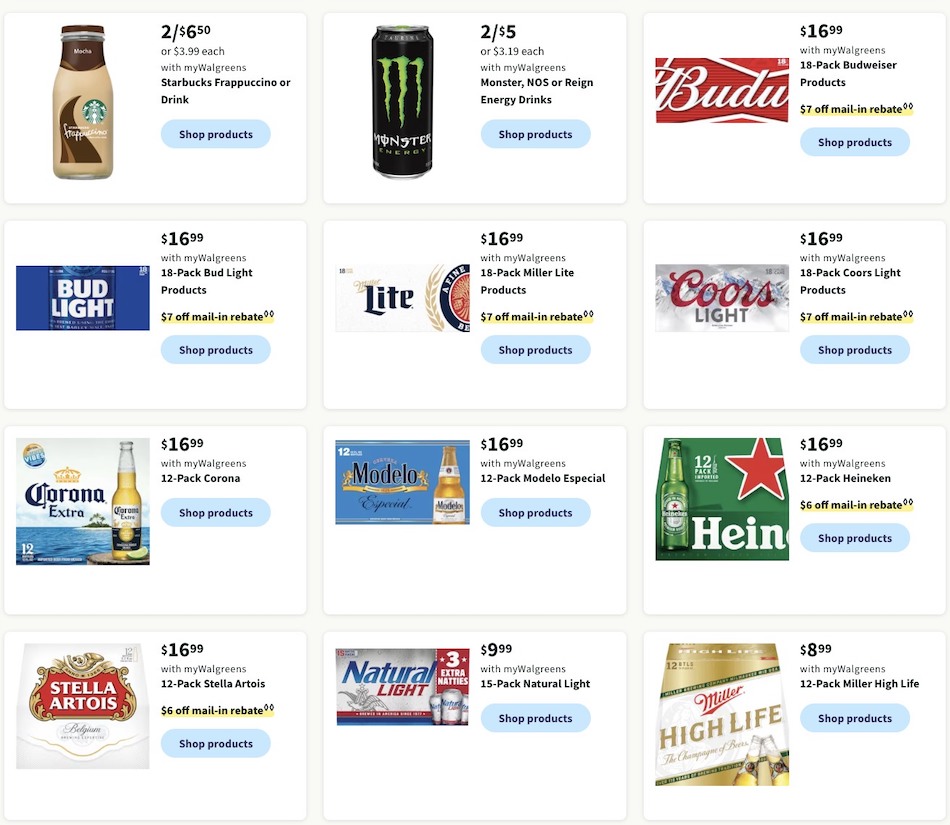950x825 pixels.
Task: Shop 18-Pack Coors Light products
Action: [855, 349]
